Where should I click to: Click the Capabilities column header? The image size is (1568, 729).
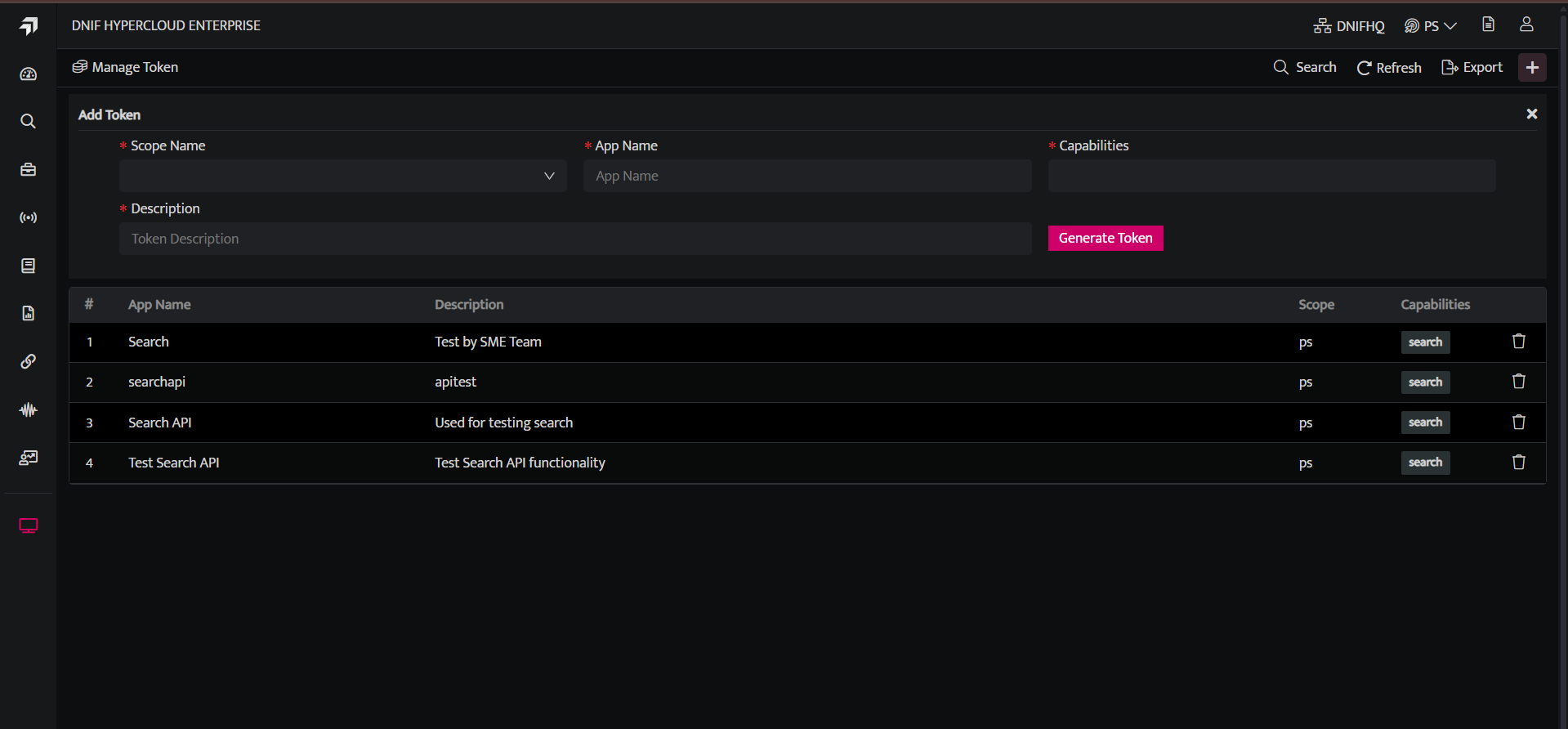point(1436,305)
